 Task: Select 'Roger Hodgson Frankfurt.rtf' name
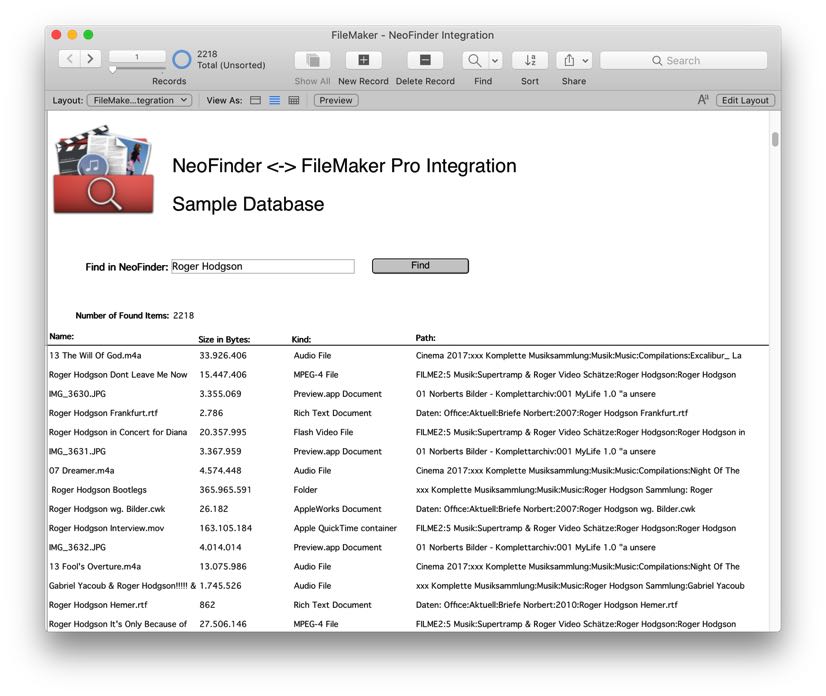(x=103, y=413)
